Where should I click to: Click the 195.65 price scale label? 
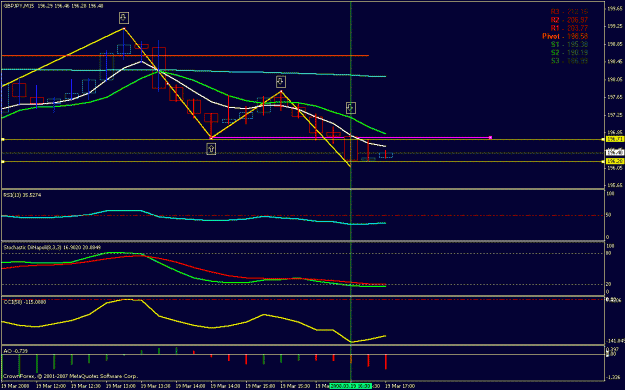click(615, 185)
